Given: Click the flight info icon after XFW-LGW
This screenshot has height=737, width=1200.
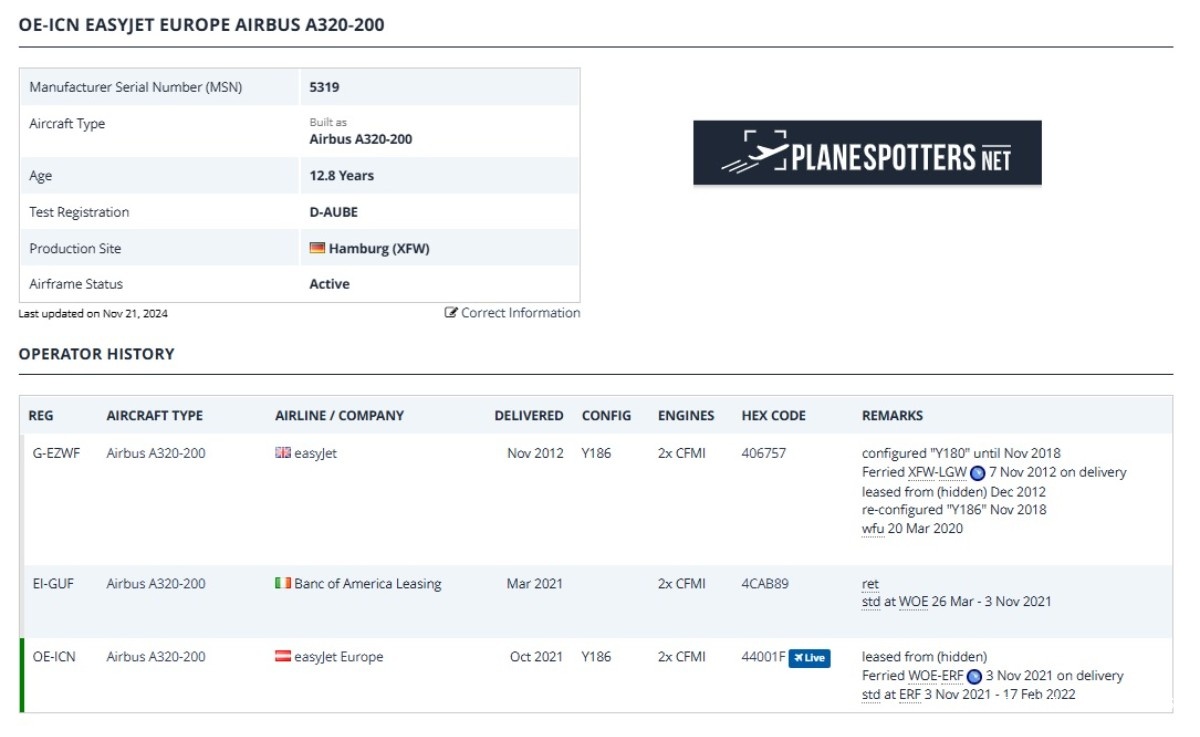Looking at the screenshot, I should (977, 473).
